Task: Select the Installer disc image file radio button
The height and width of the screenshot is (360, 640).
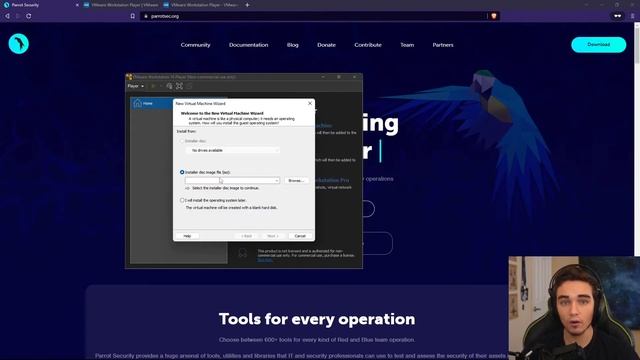Action: point(182,172)
